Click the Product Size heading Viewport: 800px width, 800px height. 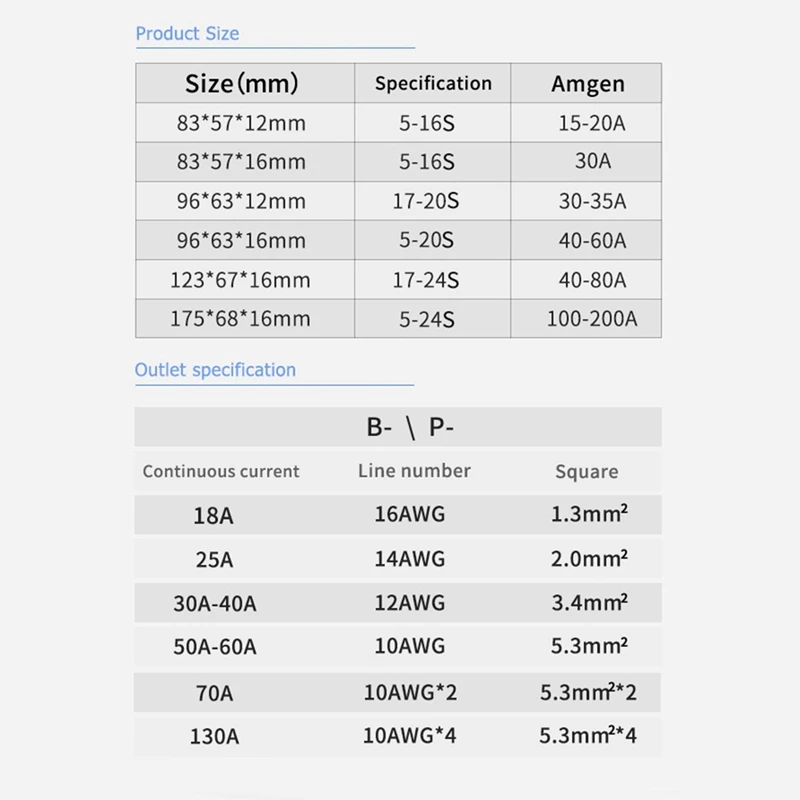(187, 33)
